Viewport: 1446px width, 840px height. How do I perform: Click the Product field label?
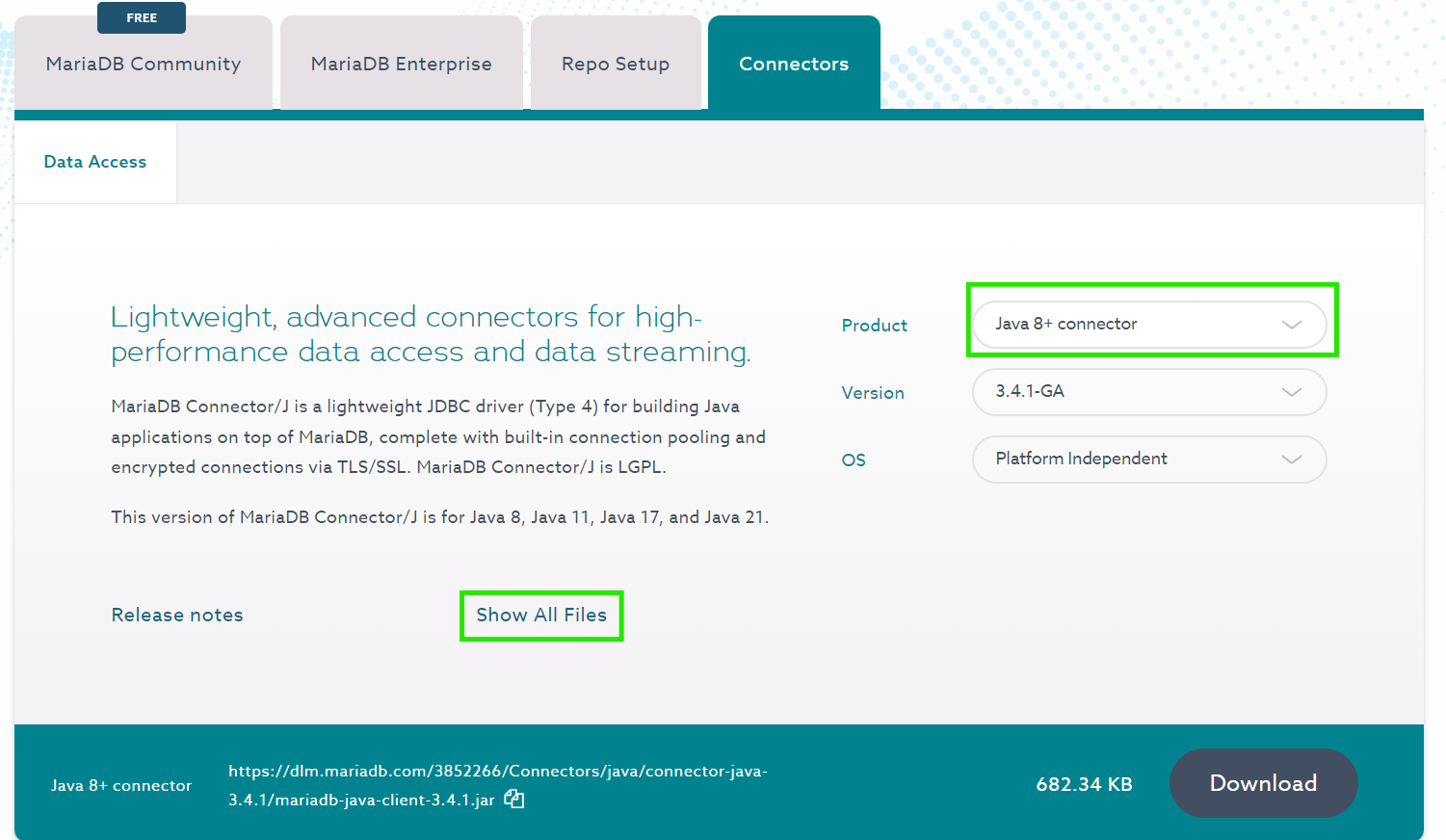click(874, 326)
